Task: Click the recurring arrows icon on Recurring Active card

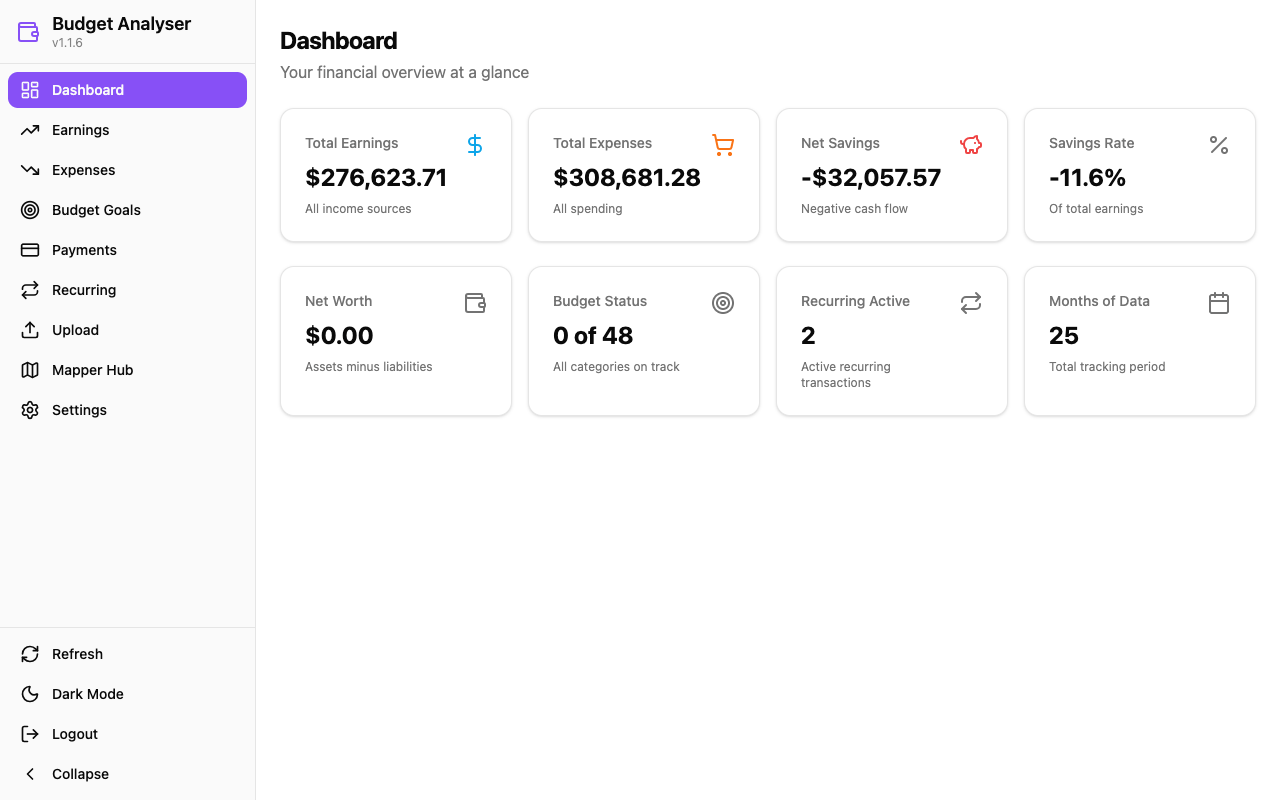Action: coord(970,302)
